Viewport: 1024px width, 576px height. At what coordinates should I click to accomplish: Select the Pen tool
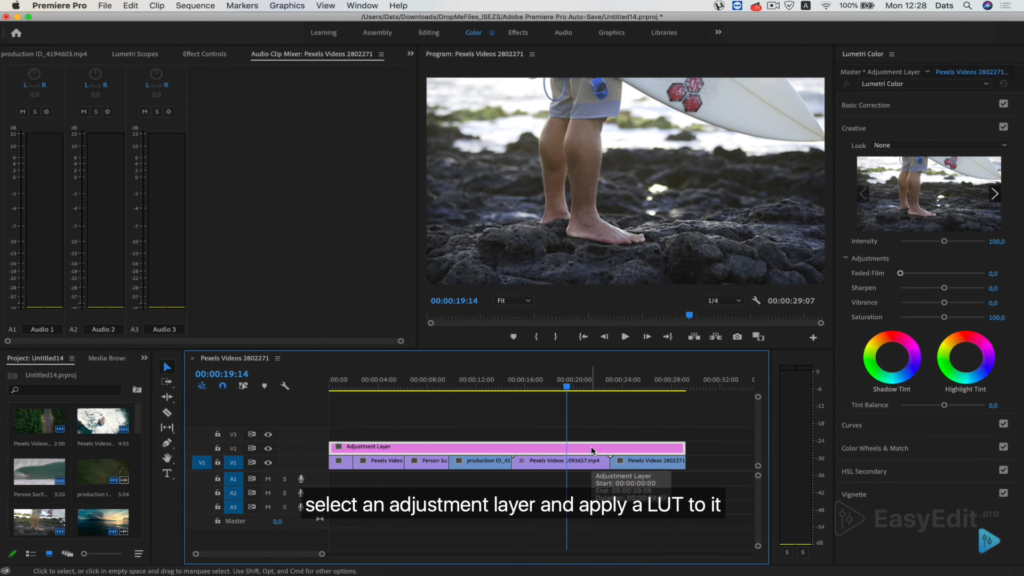click(x=167, y=443)
